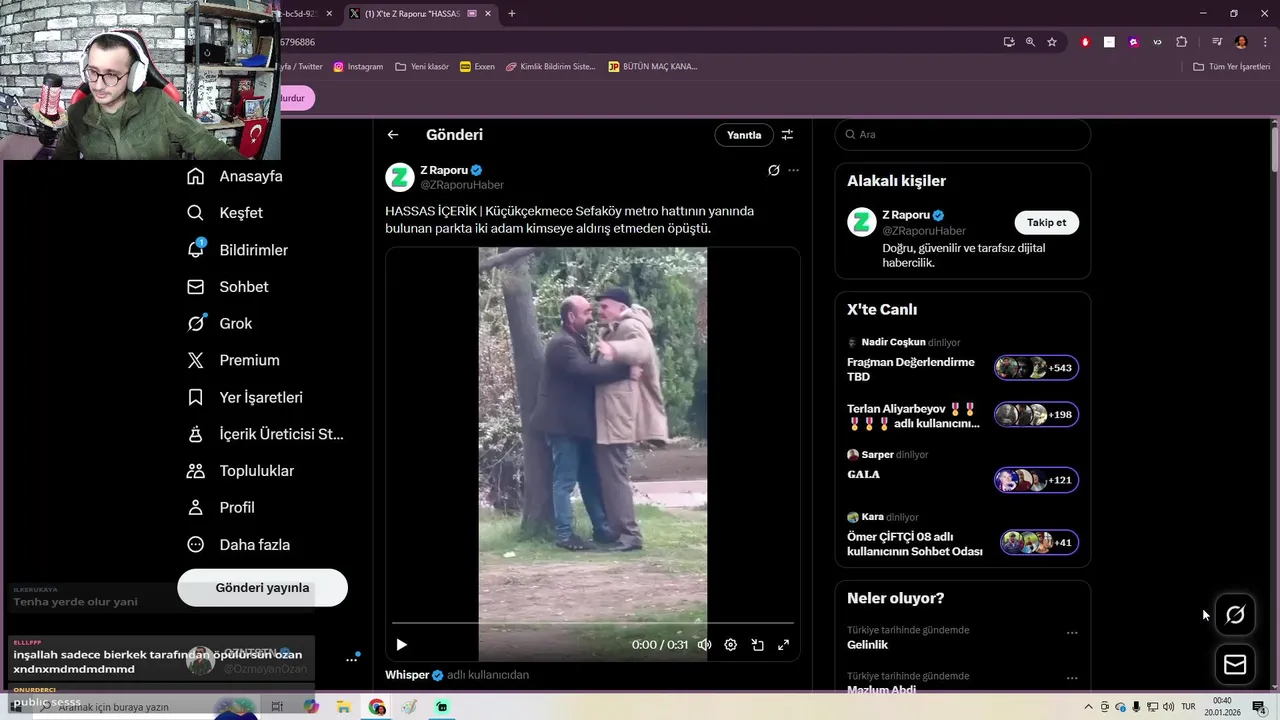Open browser Extensions puzzle icon

[1181, 42]
